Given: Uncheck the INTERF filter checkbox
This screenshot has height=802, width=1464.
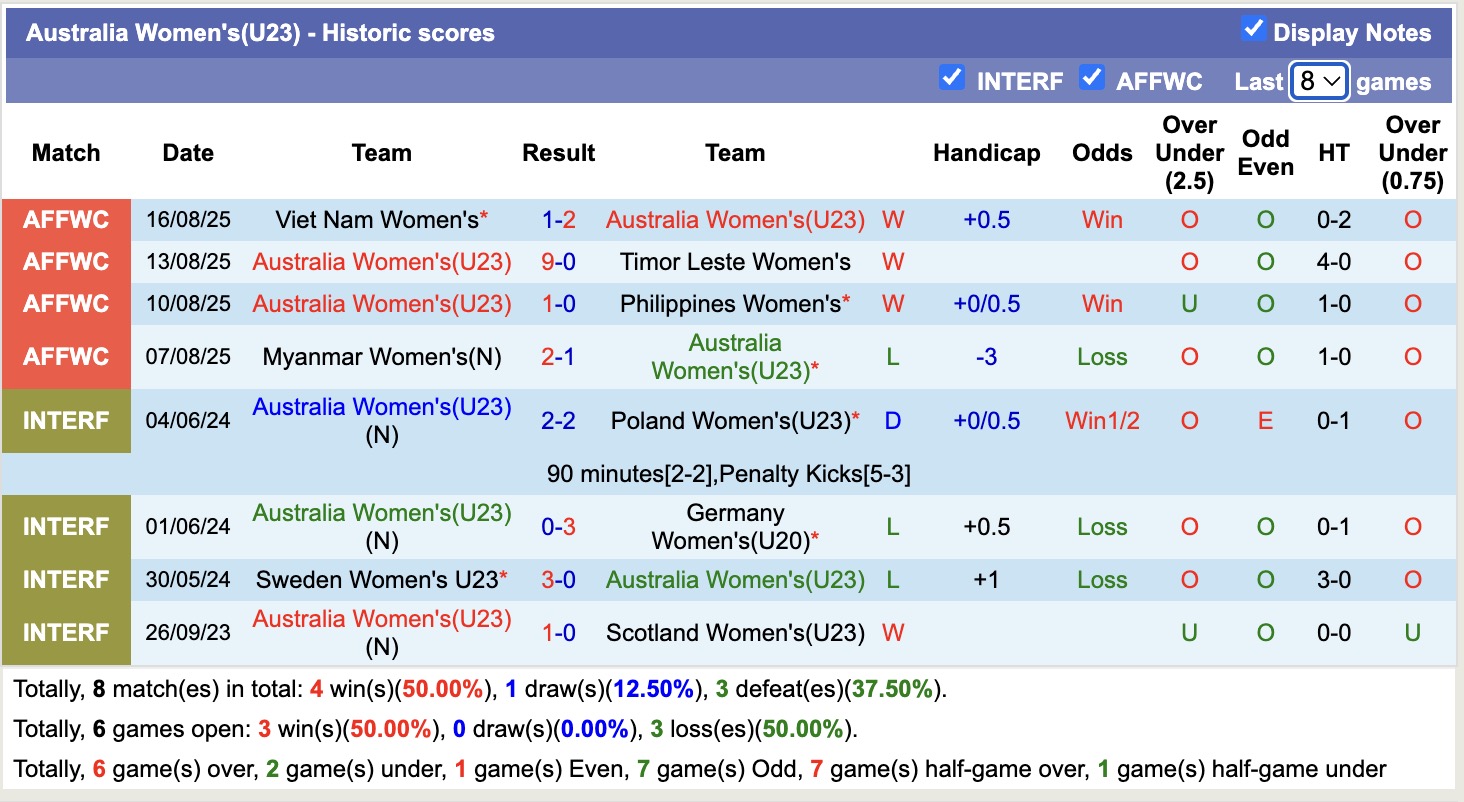Looking at the screenshot, I should [x=952, y=78].
